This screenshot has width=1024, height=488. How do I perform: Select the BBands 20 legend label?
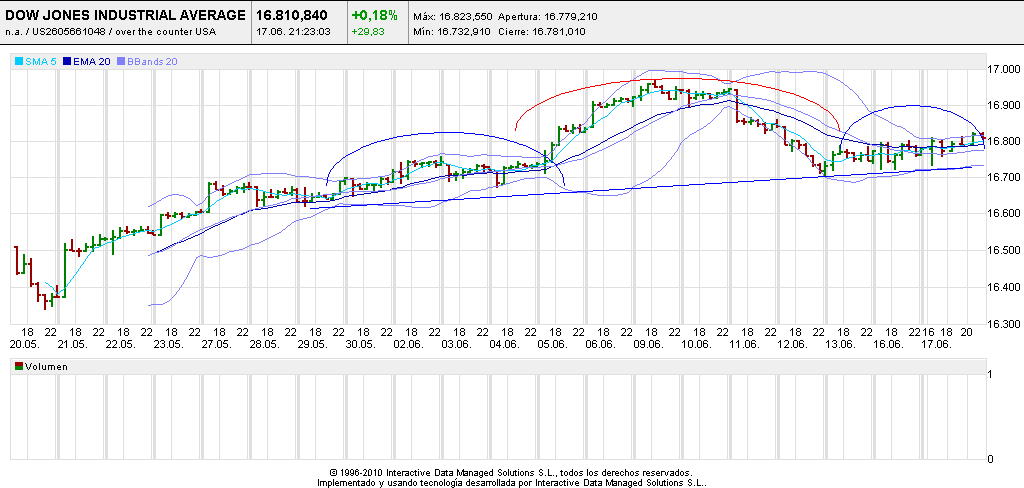click(152, 61)
